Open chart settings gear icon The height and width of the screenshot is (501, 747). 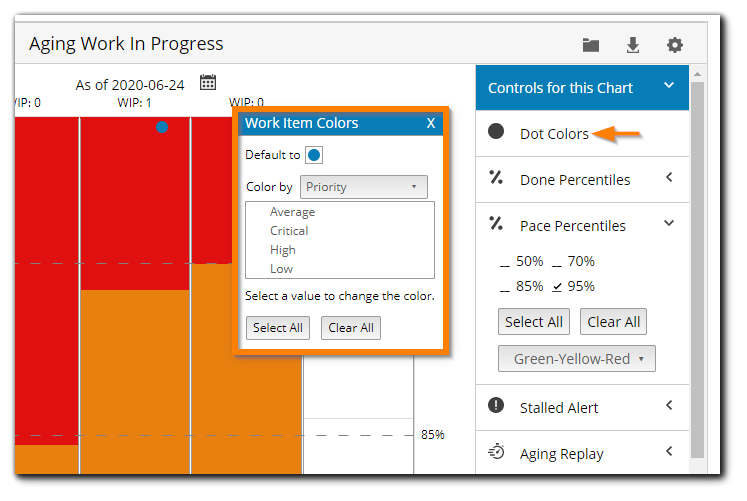click(x=675, y=45)
